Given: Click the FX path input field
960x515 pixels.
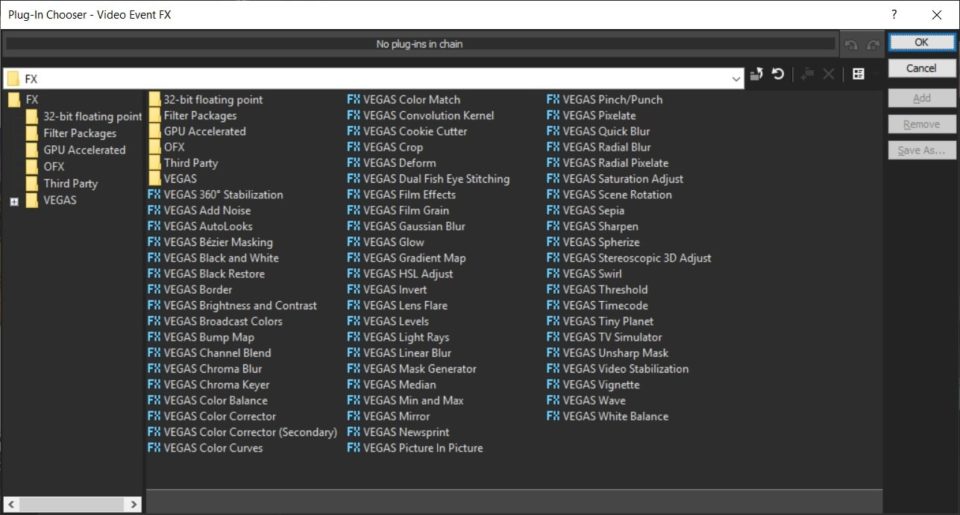Looking at the screenshot, I should (373, 79).
